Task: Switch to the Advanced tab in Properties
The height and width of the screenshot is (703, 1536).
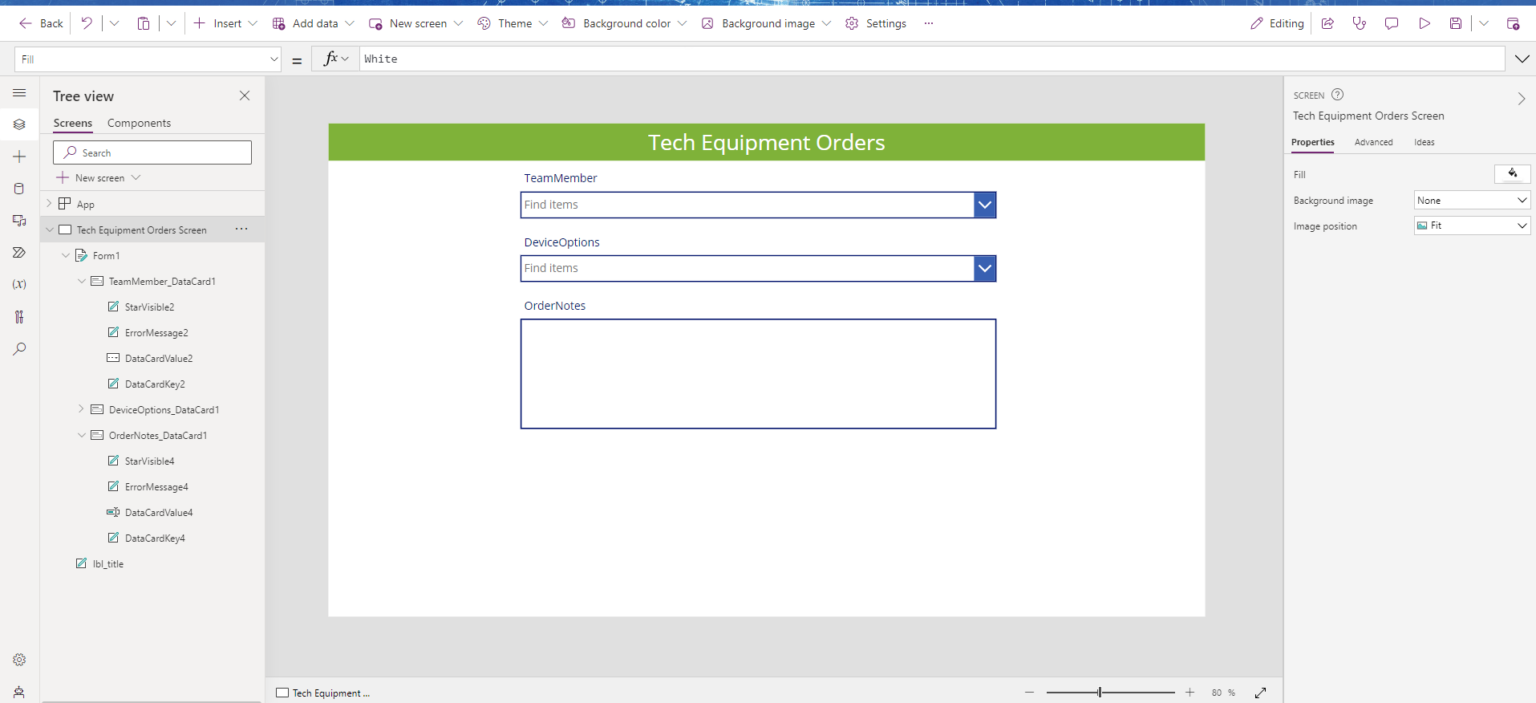Action: 1373,142
